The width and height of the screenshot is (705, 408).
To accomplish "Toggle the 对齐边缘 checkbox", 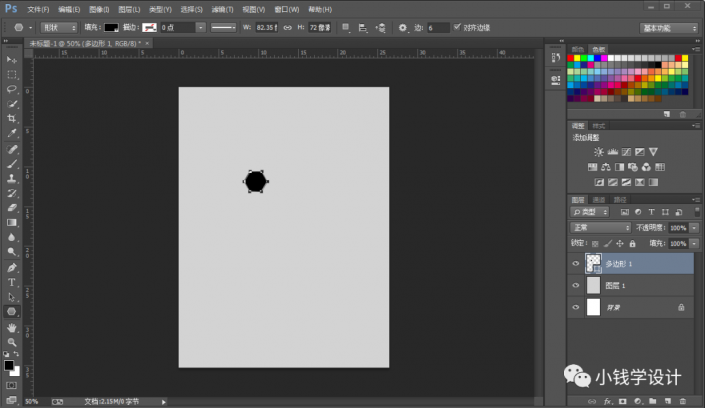I will [458, 27].
